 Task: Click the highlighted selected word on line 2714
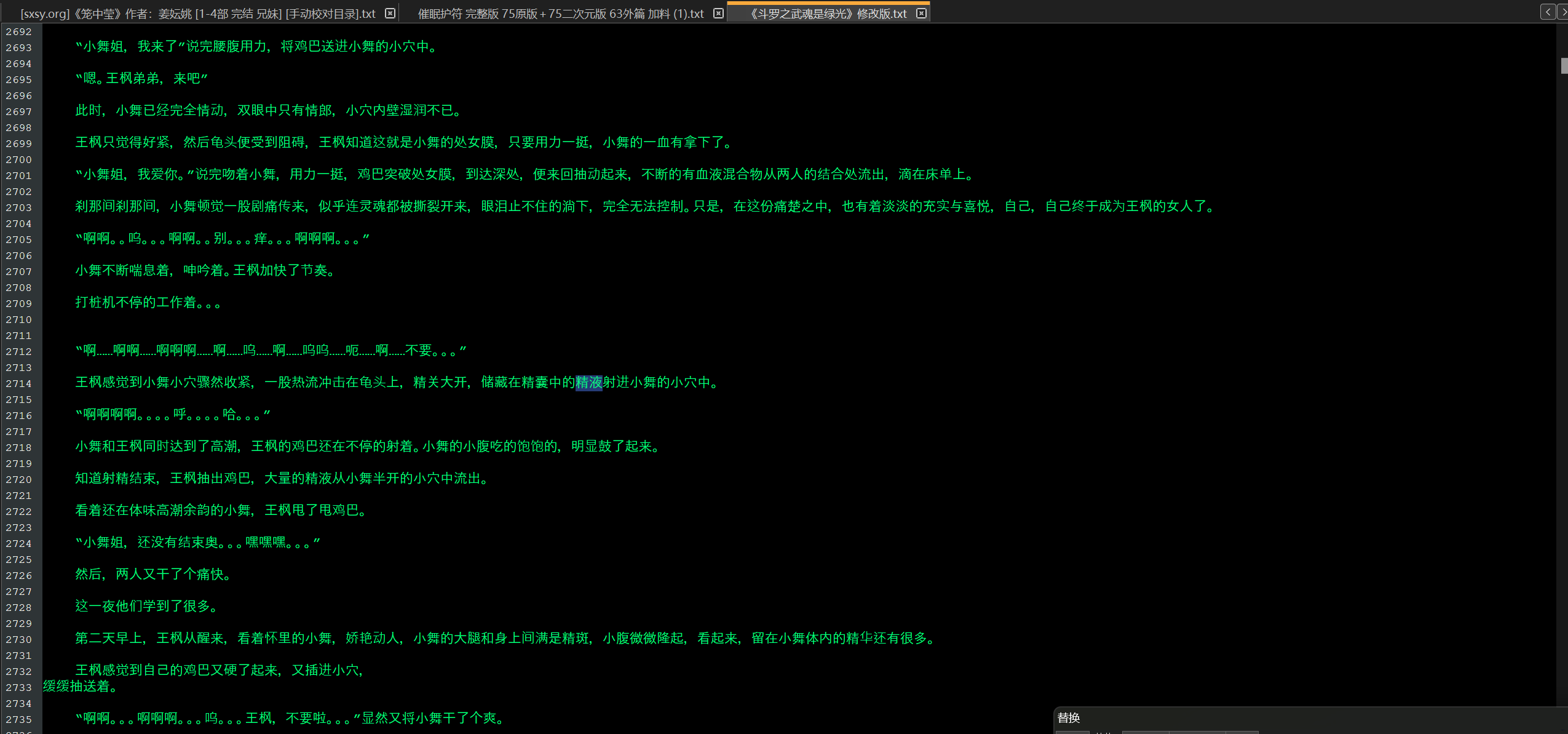[x=588, y=383]
